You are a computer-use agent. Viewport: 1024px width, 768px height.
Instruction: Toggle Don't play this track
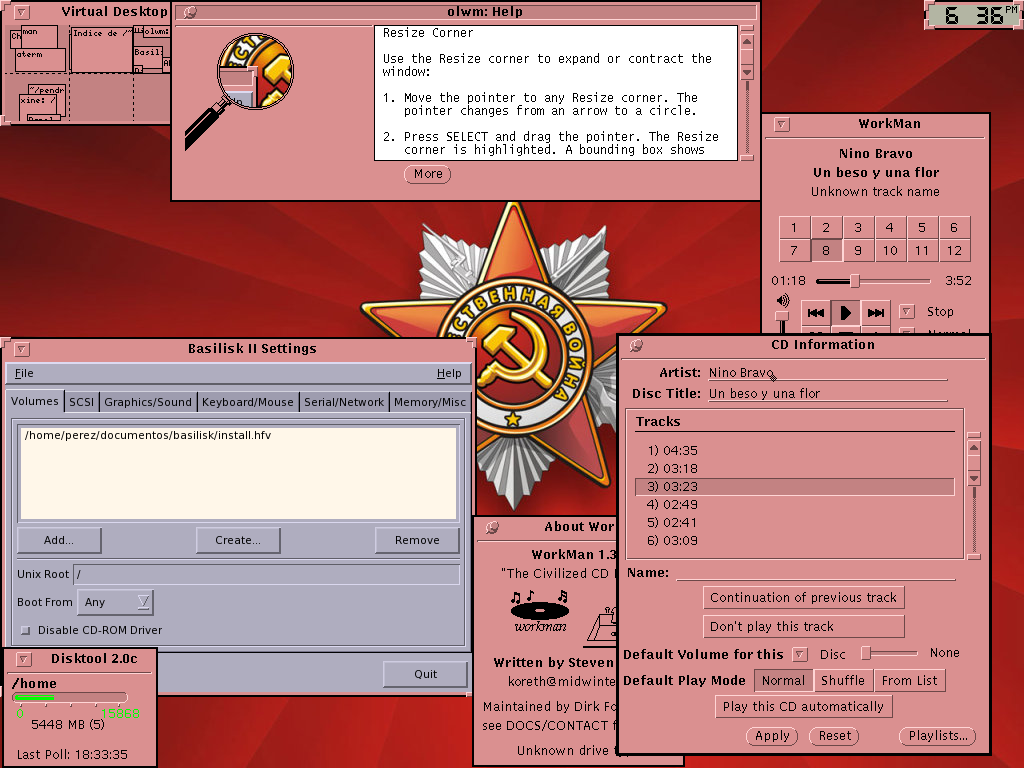point(803,627)
